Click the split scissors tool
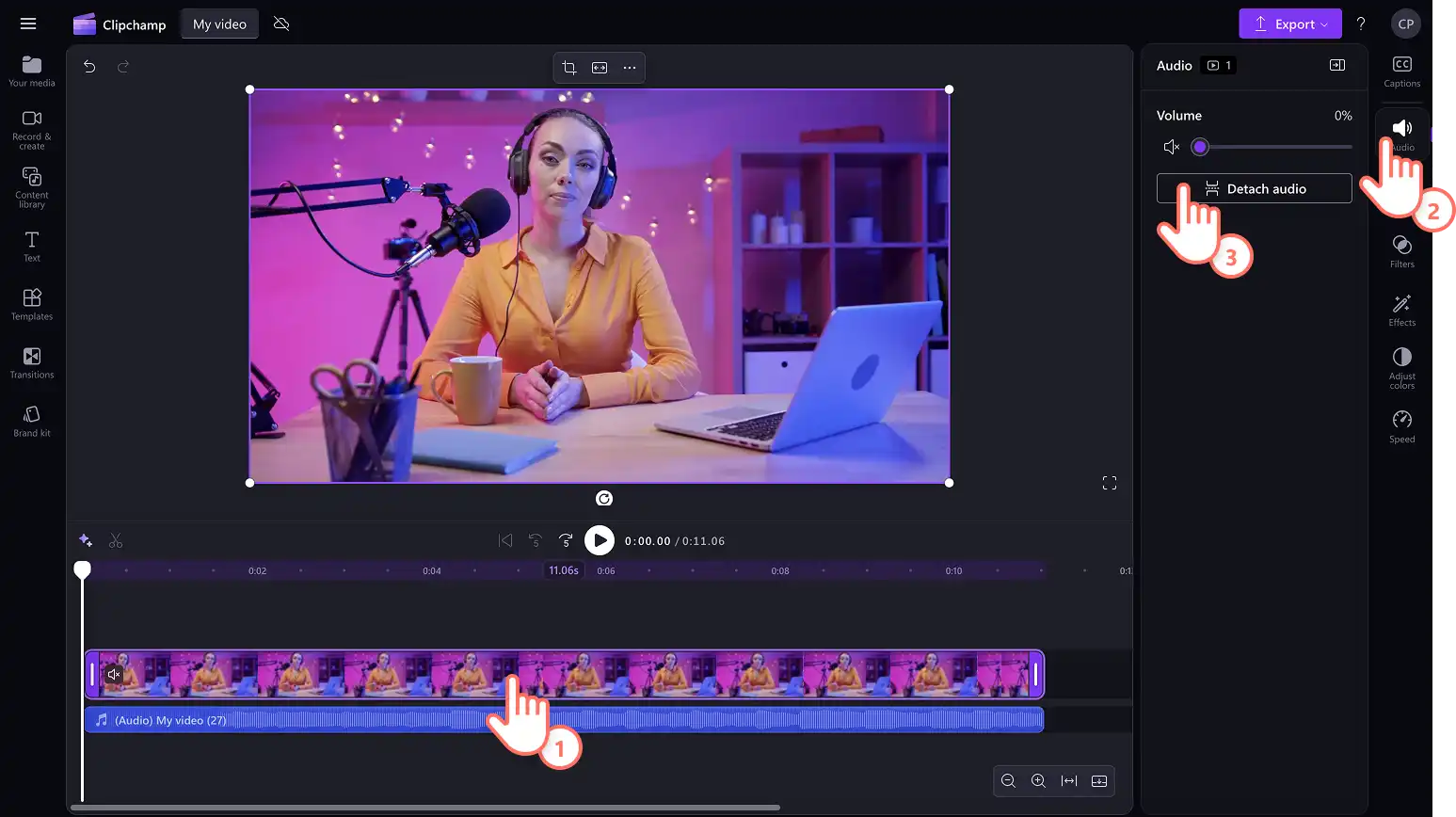The image size is (1456, 817). 116,540
